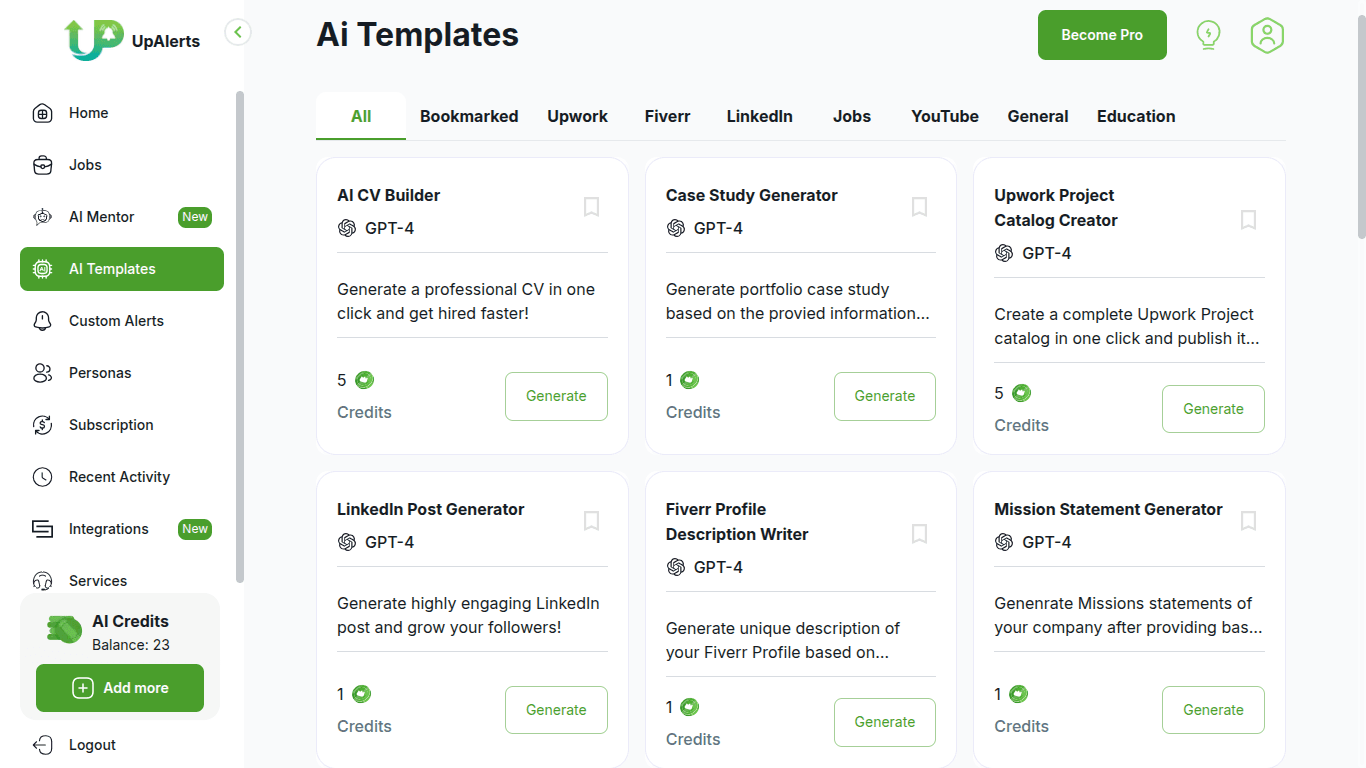Screen dimensions: 1366x768
Task: Bookmark the Fiverr Profile Description Writer template
Action: 919,534
